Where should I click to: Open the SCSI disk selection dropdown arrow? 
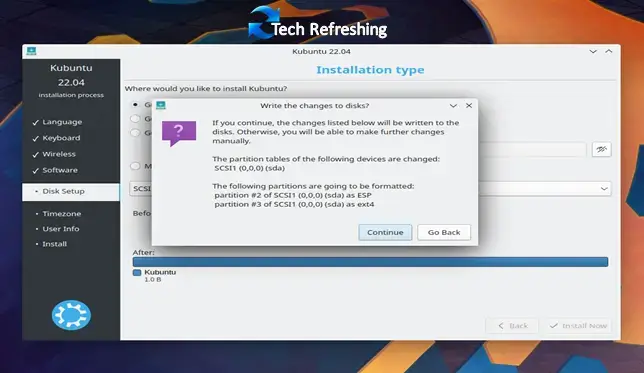604,189
